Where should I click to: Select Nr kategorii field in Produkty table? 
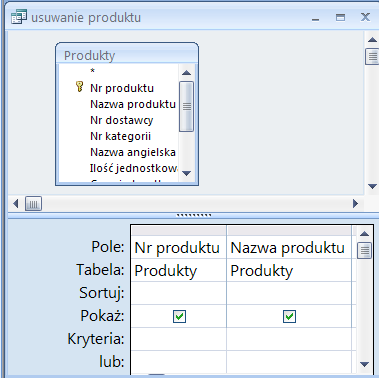pos(120,136)
